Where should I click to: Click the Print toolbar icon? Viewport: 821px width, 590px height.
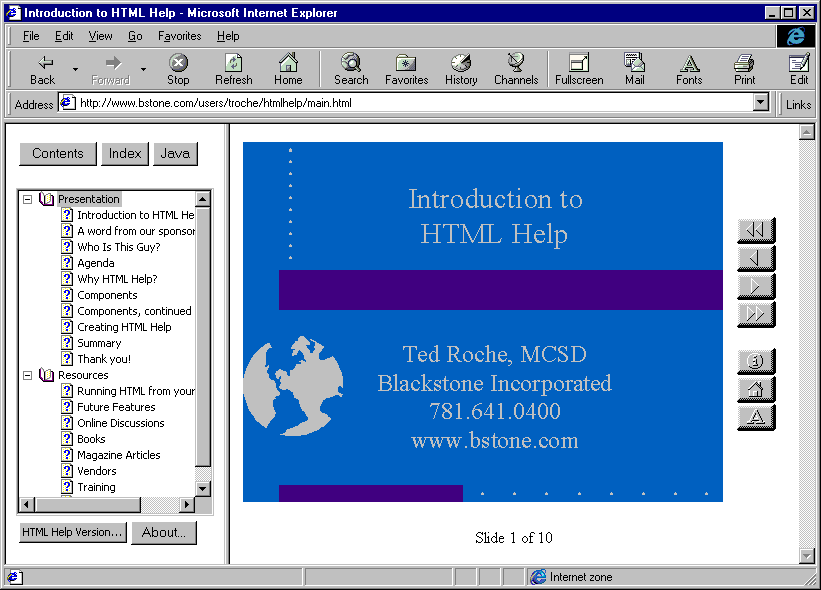click(744, 69)
